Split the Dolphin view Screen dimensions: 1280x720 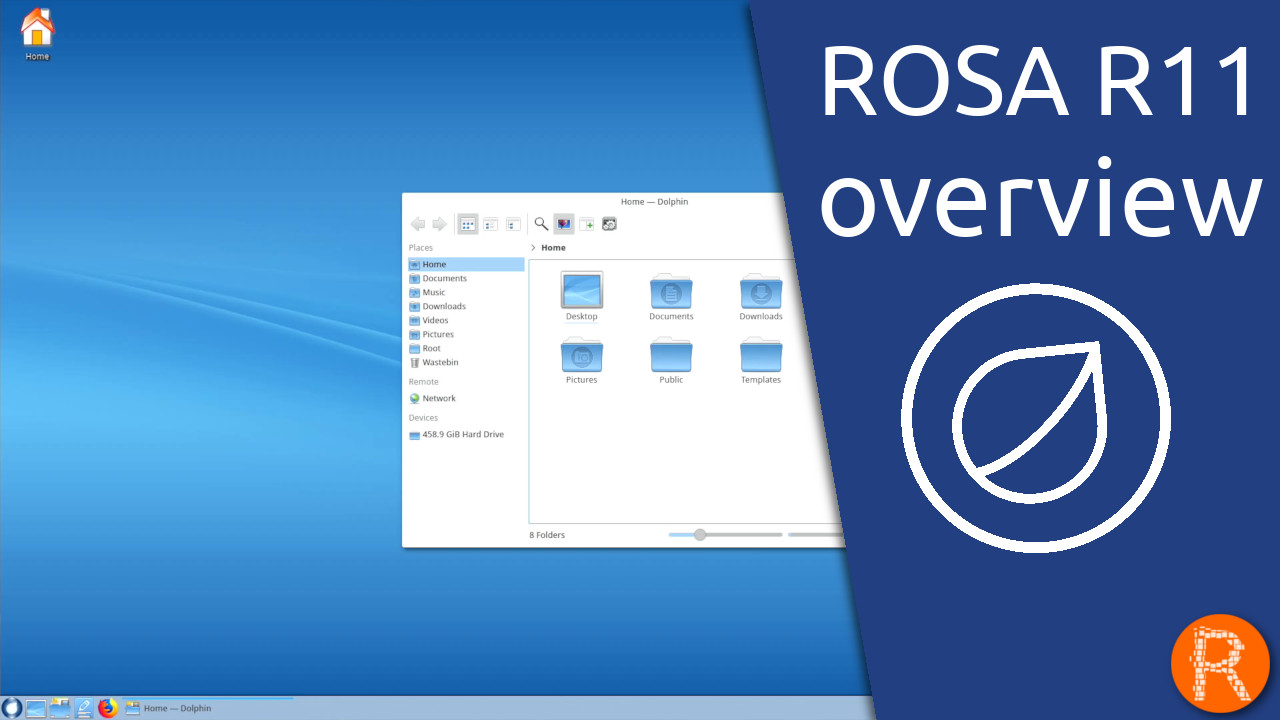point(587,224)
